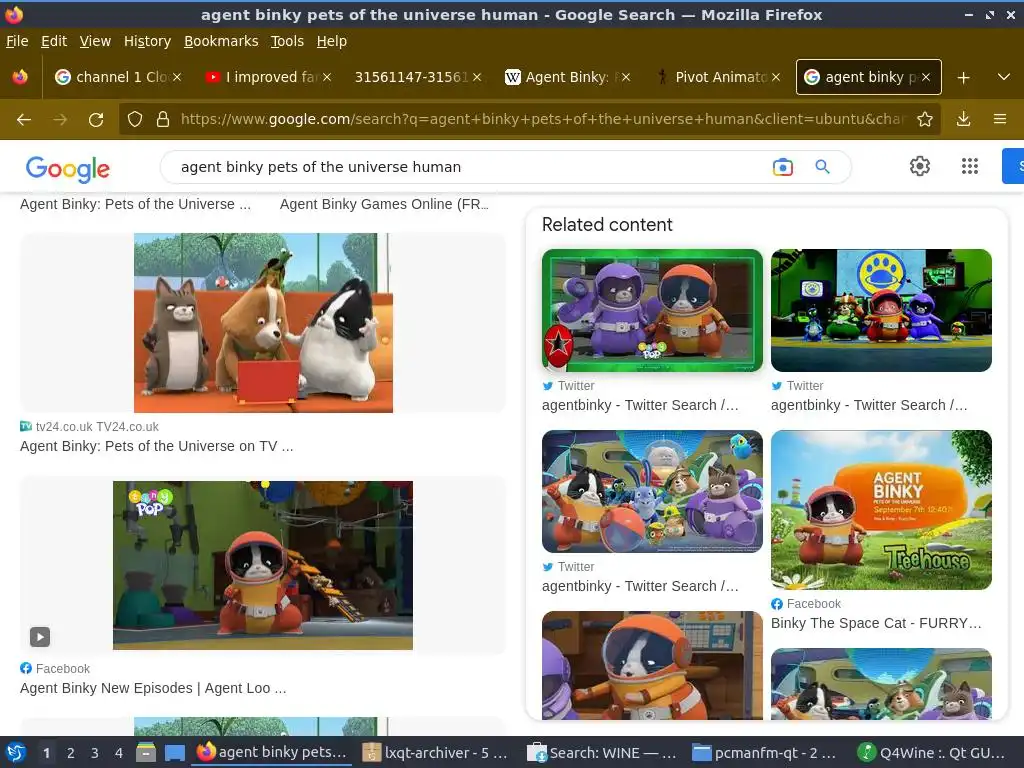Screen dimensions: 1024x768
Task: Click the URL address bar
Action: 542,120
